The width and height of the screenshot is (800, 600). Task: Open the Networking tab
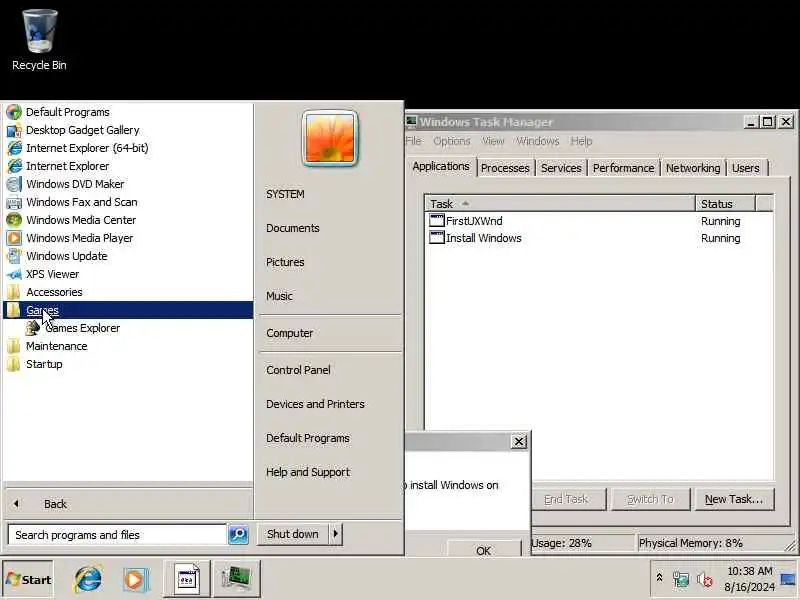(x=693, y=168)
